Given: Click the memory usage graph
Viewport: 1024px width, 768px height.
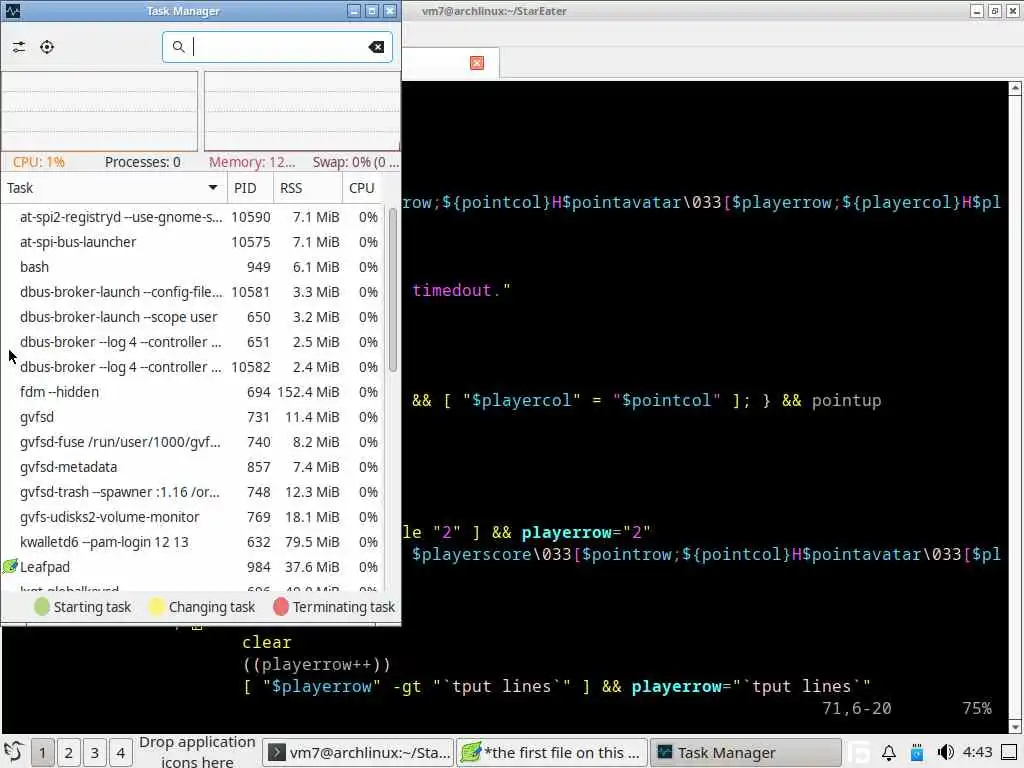Looking at the screenshot, I should (302, 111).
